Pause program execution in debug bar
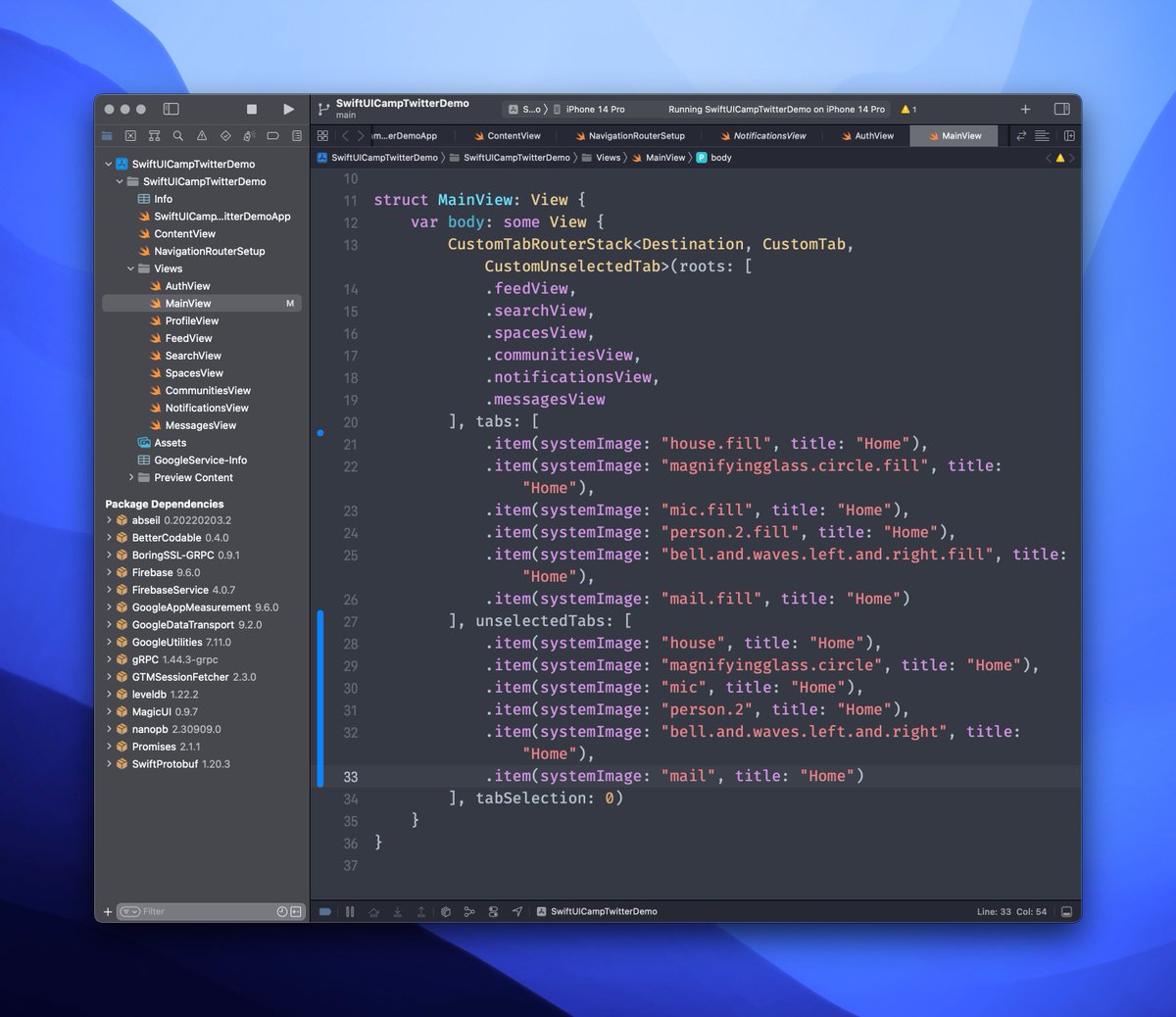The width and height of the screenshot is (1176, 1017). [350, 912]
